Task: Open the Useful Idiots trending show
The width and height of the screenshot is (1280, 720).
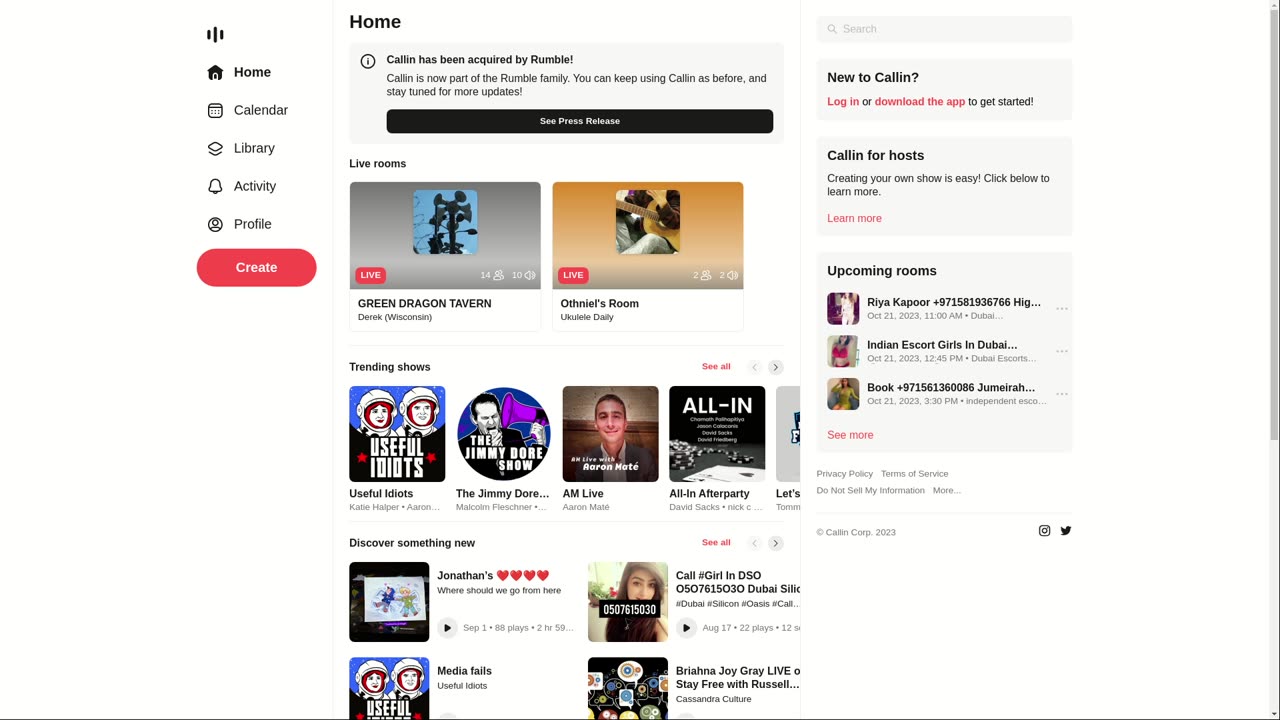Action: (x=397, y=434)
